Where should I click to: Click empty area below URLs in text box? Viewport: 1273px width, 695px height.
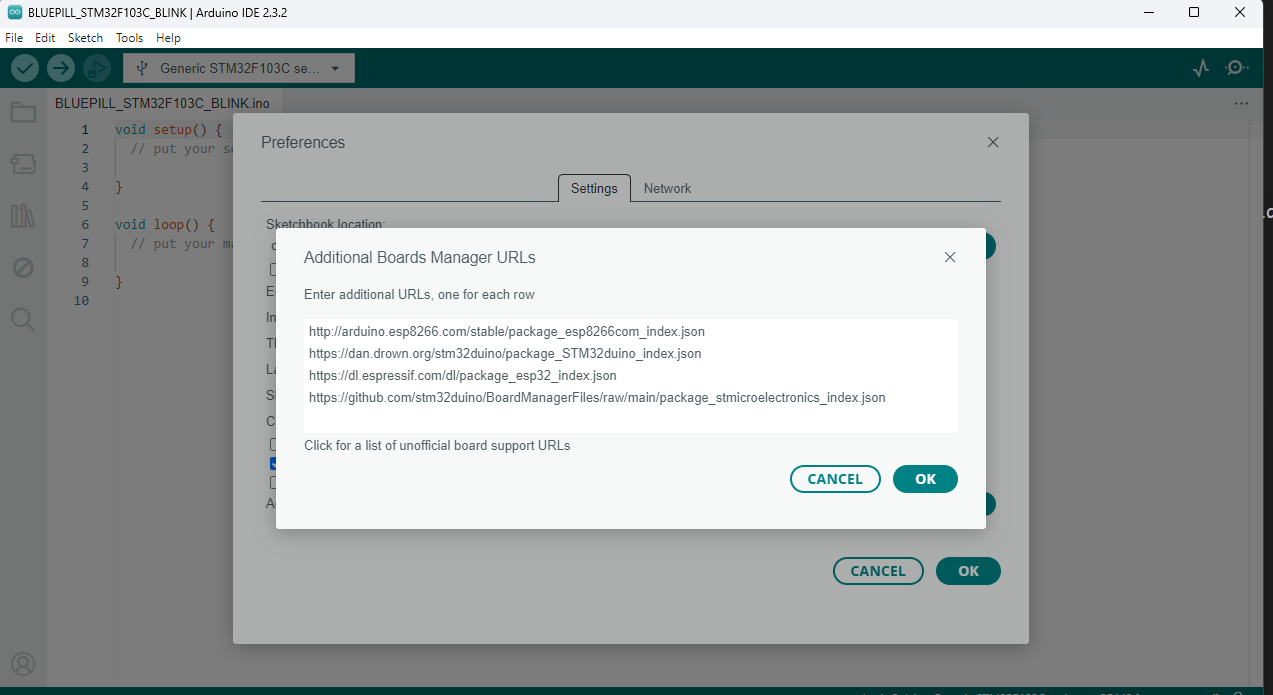631,420
